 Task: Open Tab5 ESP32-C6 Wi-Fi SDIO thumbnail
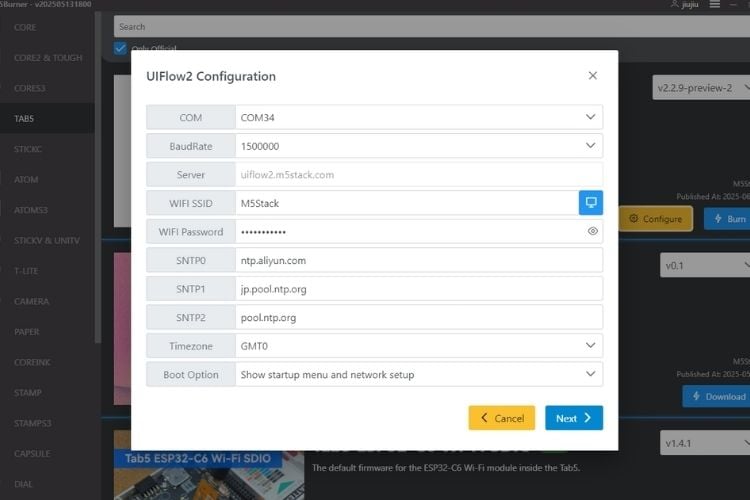[209, 465]
